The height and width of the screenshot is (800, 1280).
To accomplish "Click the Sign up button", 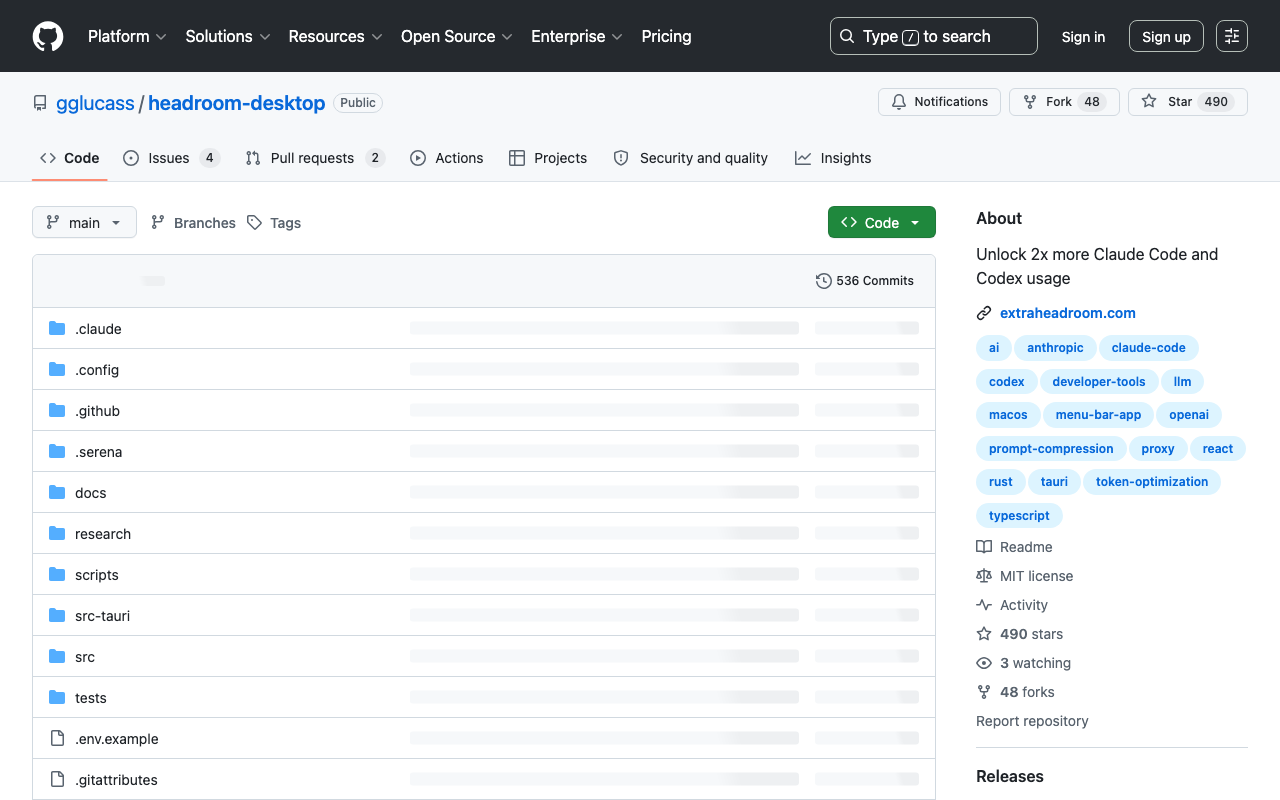I will pyautogui.click(x=1166, y=36).
